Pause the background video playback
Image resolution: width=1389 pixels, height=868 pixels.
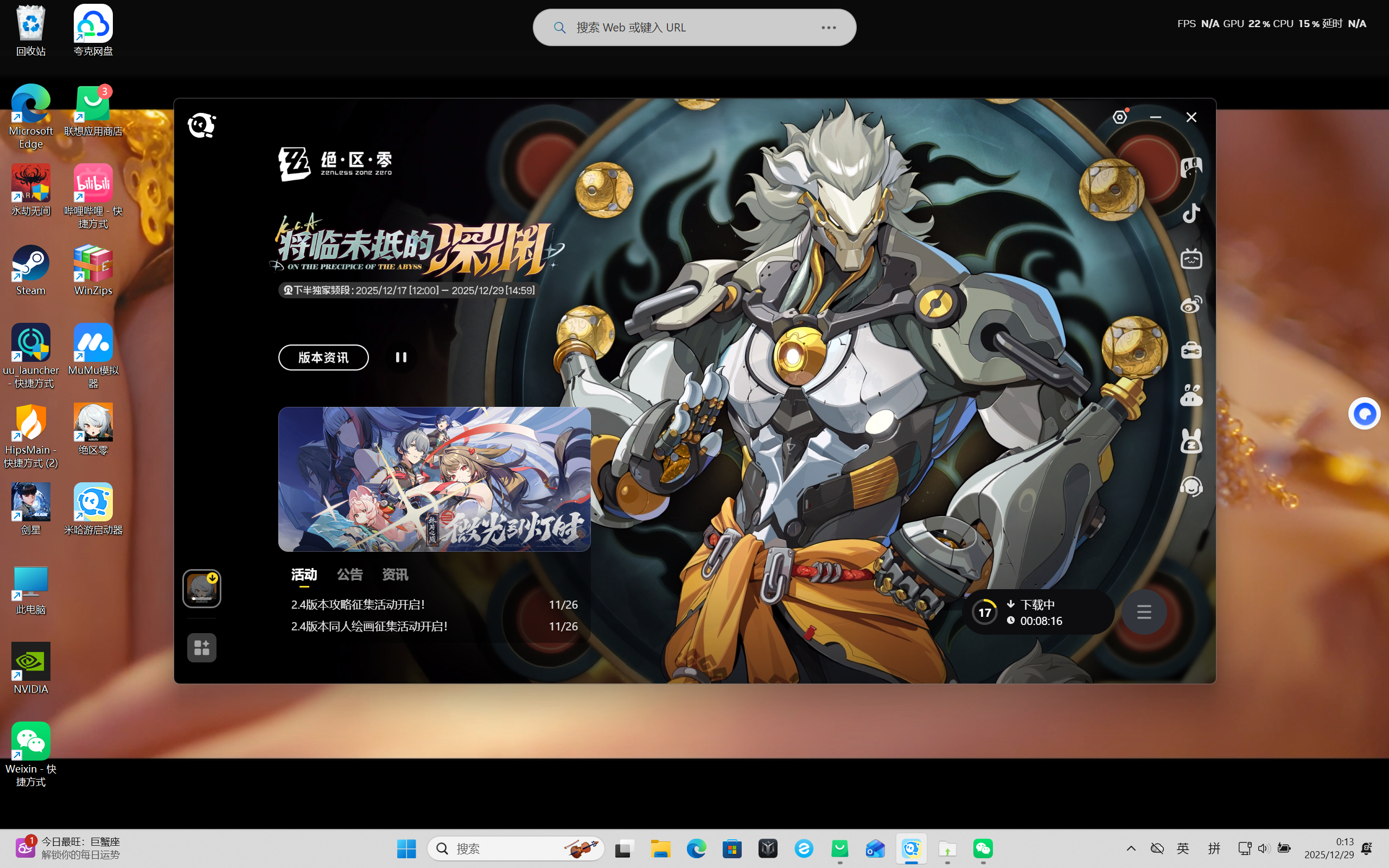(400, 358)
